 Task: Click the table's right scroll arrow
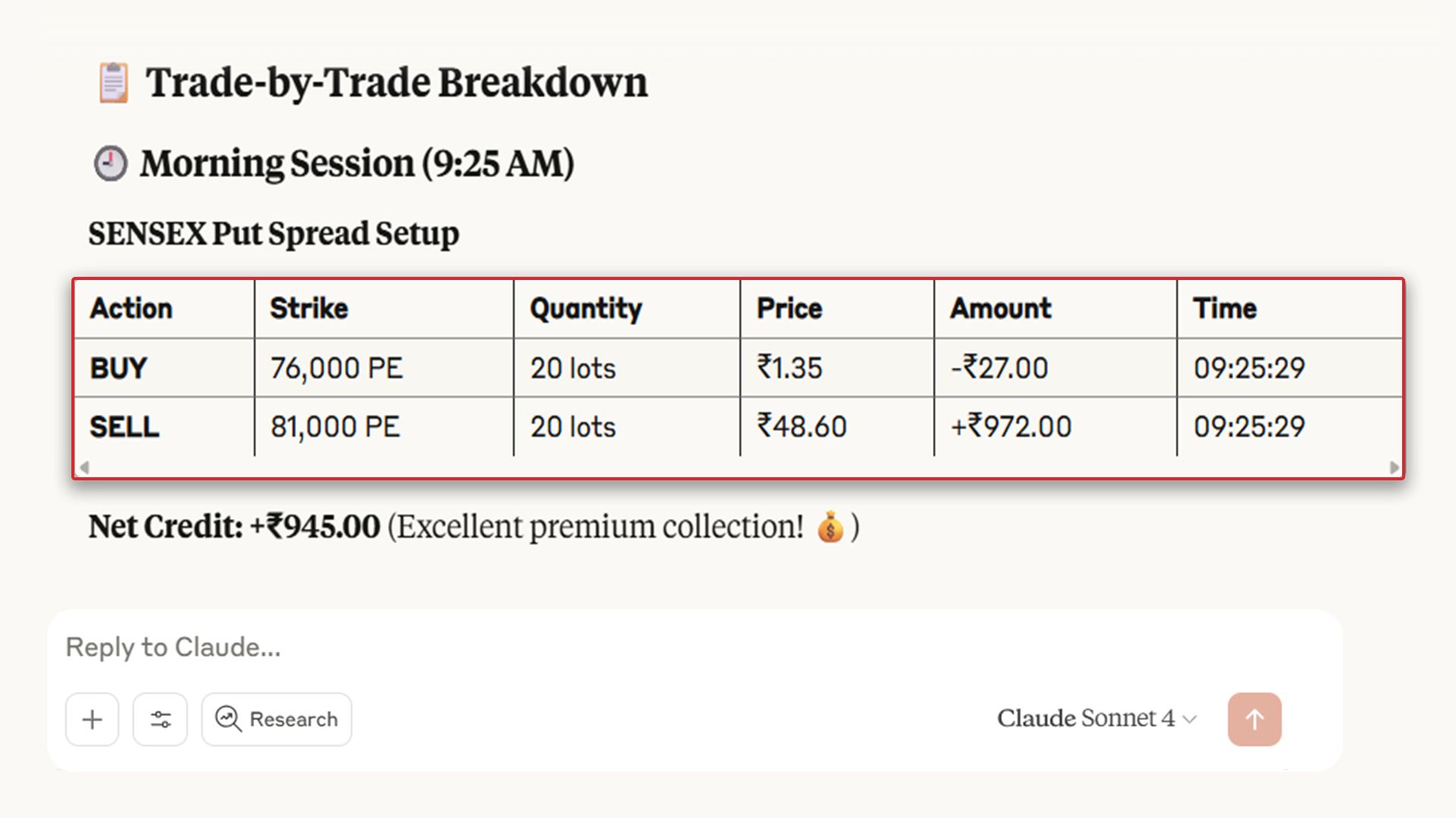tap(1394, 467)
